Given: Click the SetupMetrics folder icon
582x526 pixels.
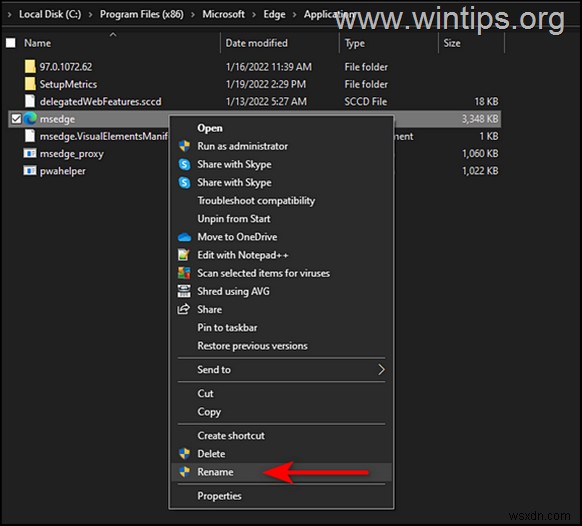Looking at the screenshot, I should [30, 84].
